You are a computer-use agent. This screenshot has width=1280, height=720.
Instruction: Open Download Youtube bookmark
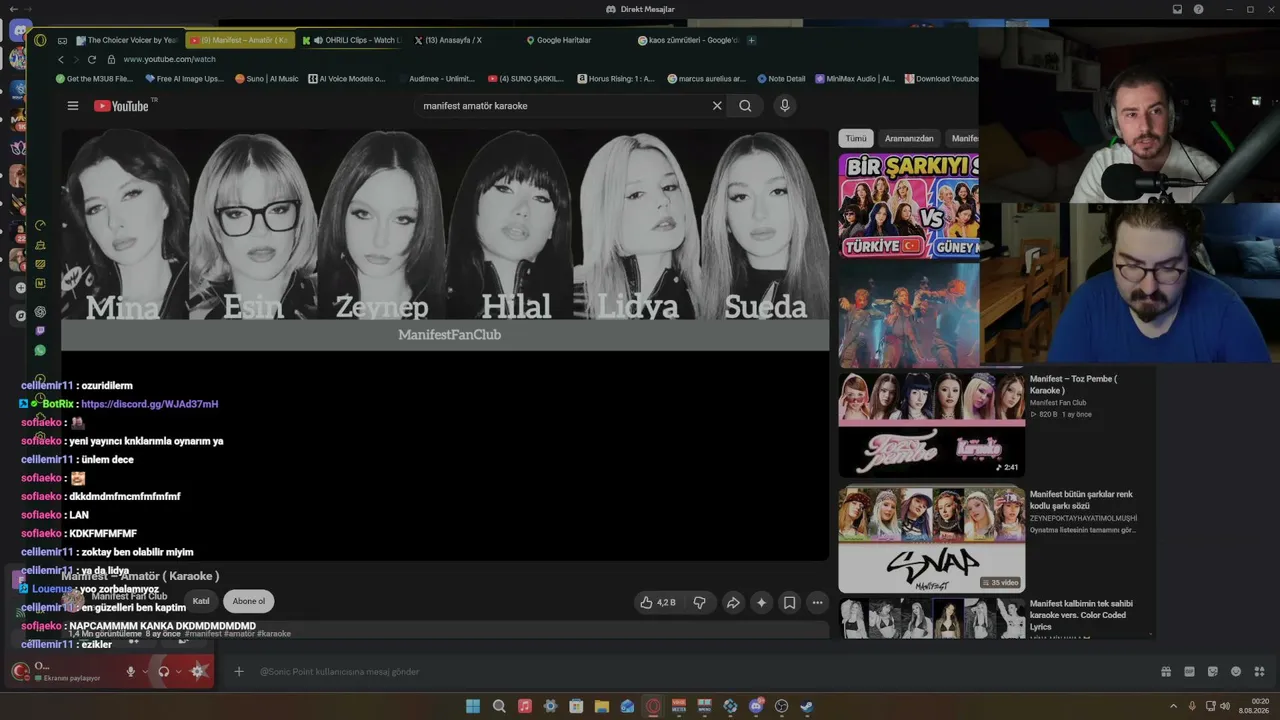click(x=941, y=79)
